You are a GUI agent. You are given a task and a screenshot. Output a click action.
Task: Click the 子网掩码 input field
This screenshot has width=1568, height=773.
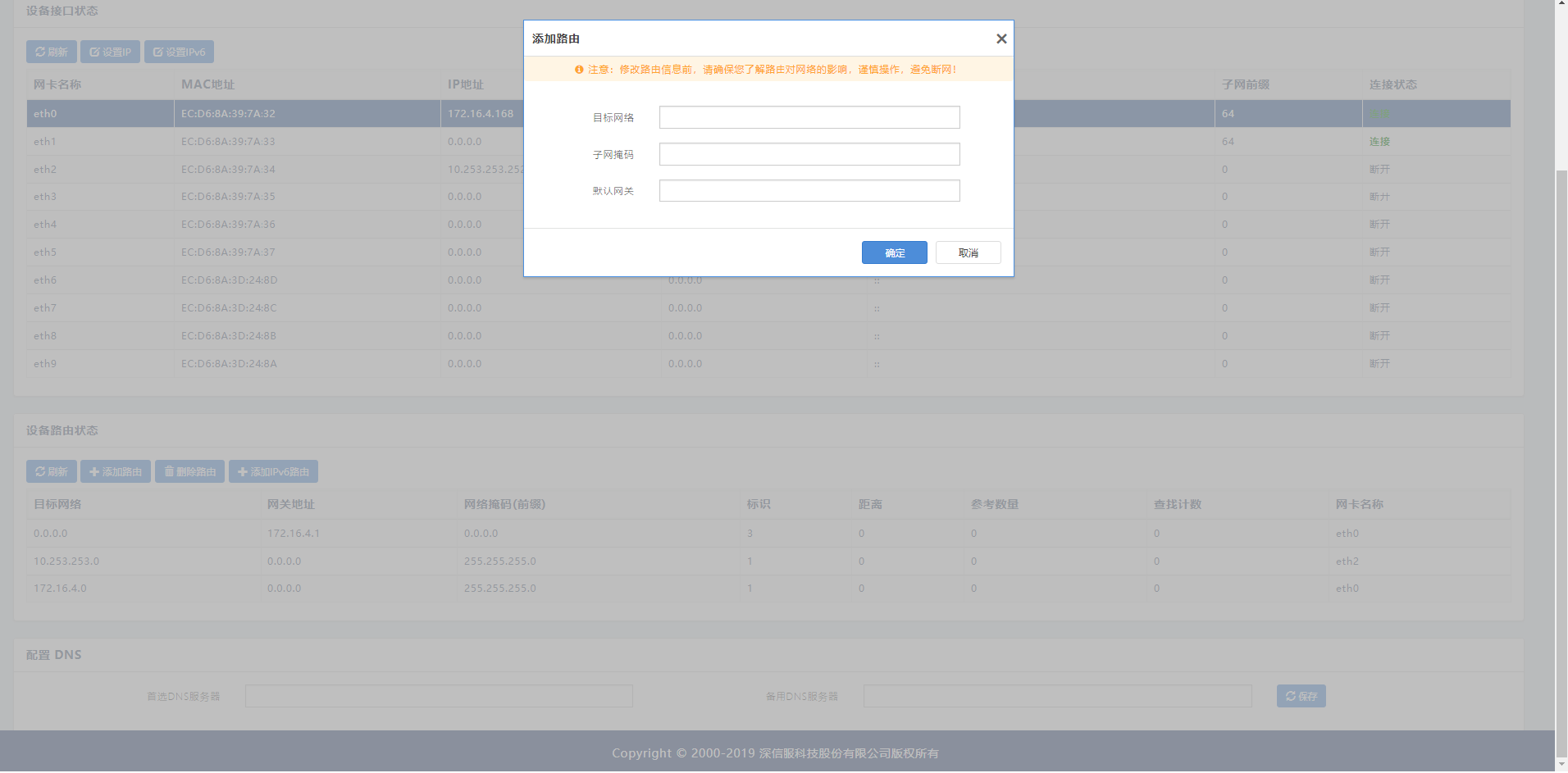809,154
